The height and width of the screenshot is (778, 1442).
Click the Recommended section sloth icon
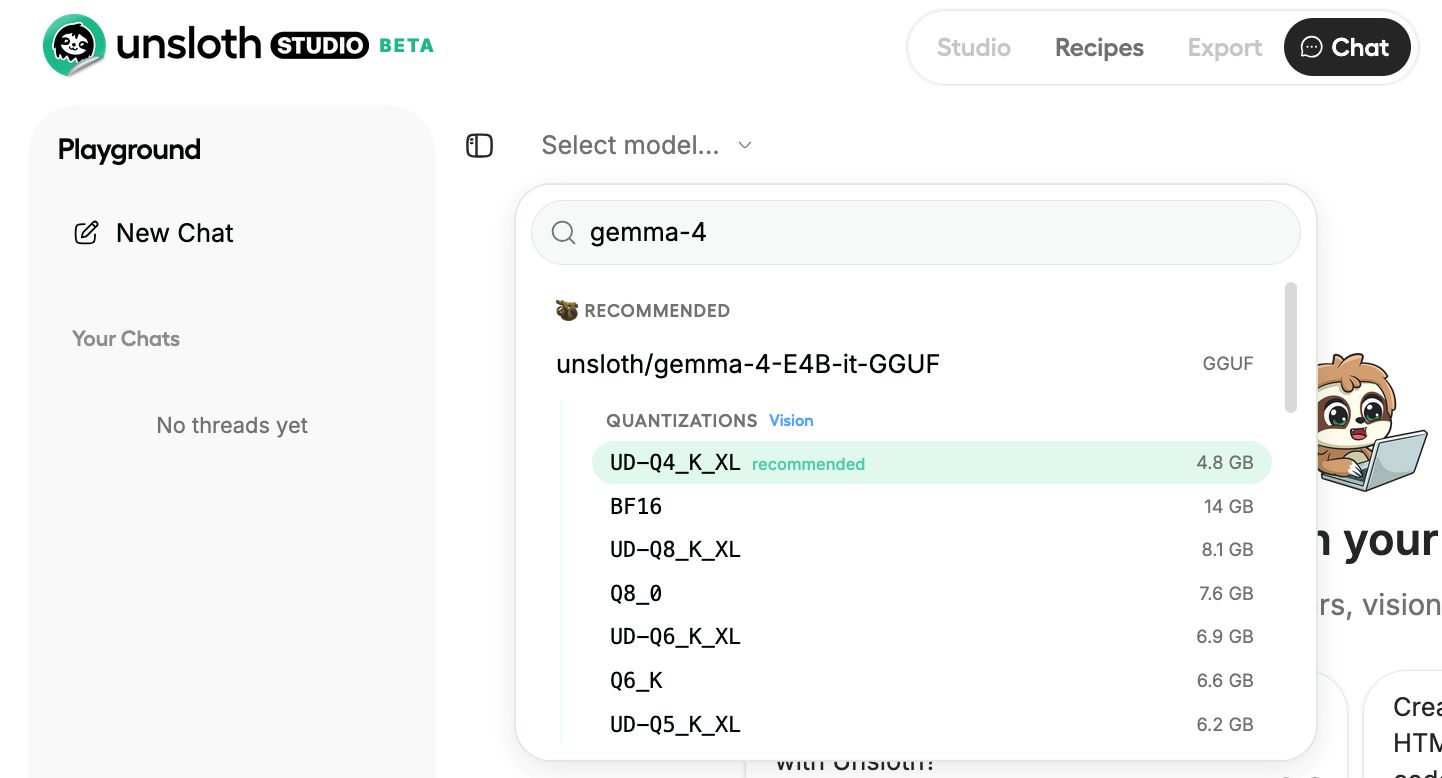567,310
